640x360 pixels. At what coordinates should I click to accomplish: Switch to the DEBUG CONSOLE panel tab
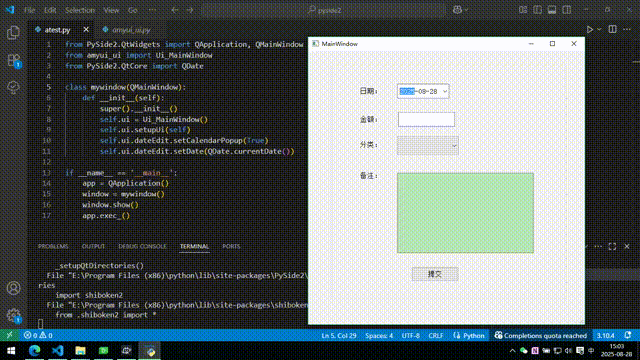tap(142, 246)
